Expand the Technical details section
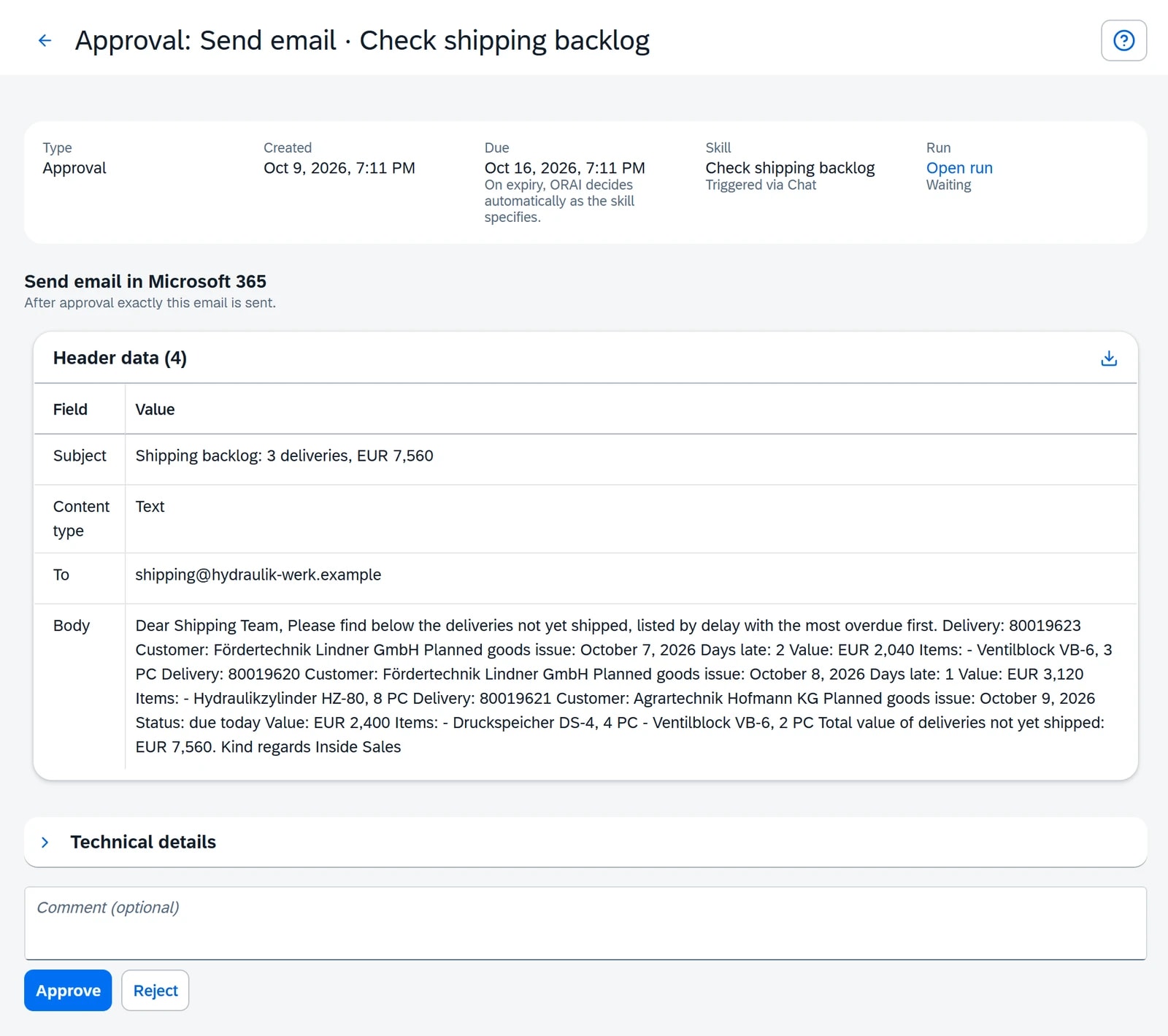The image size is (1168, 1036). coord(45,843)
